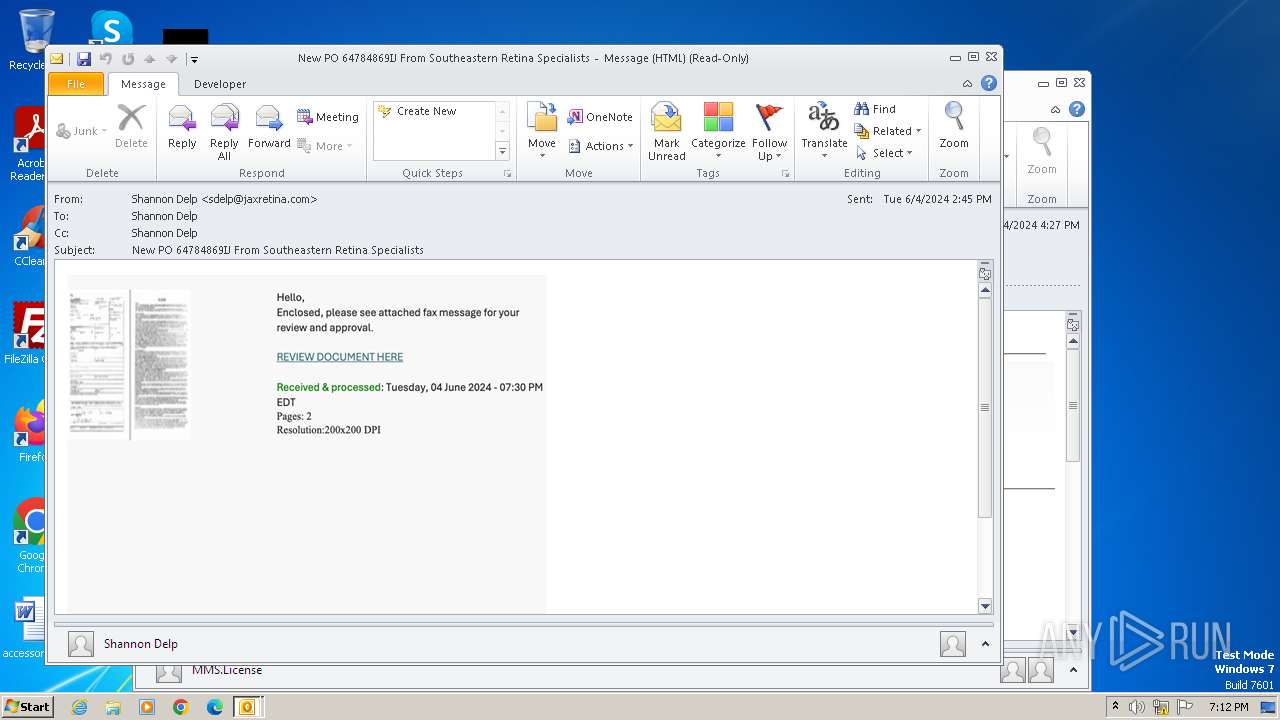1280x720 pixels.
Task: Click the Outlook taskbar button
Action: [x=247, y=707]
